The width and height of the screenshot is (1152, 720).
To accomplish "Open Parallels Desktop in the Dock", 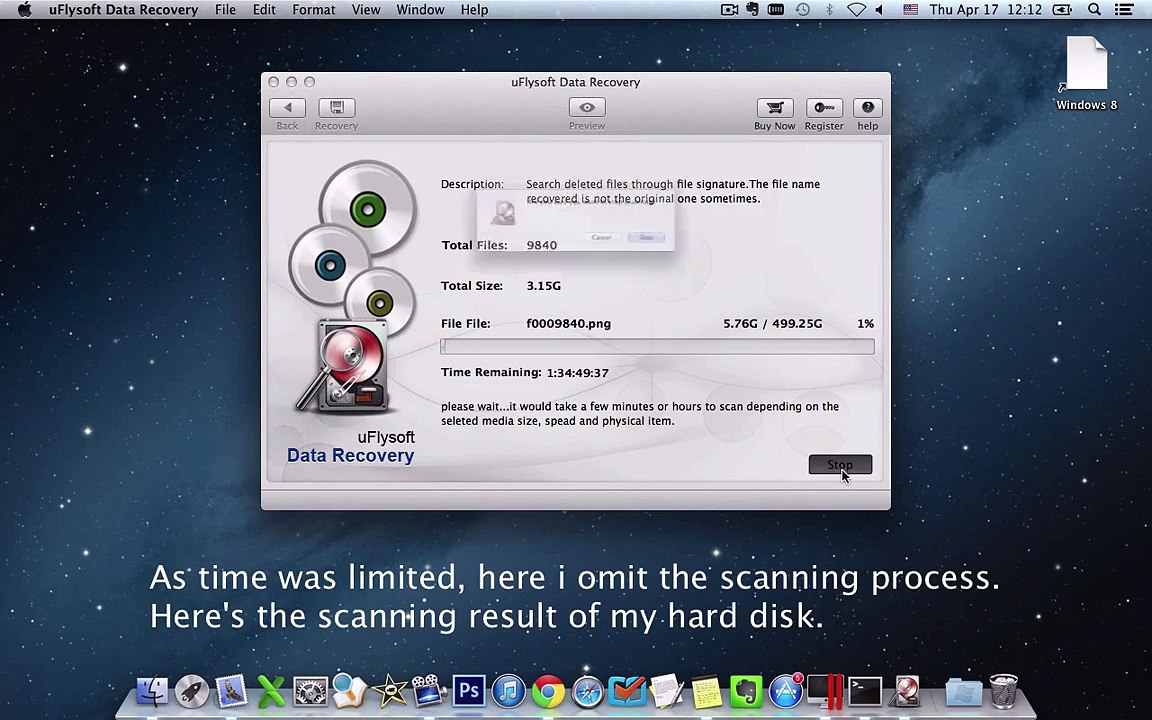I will [x=825, y=691].
